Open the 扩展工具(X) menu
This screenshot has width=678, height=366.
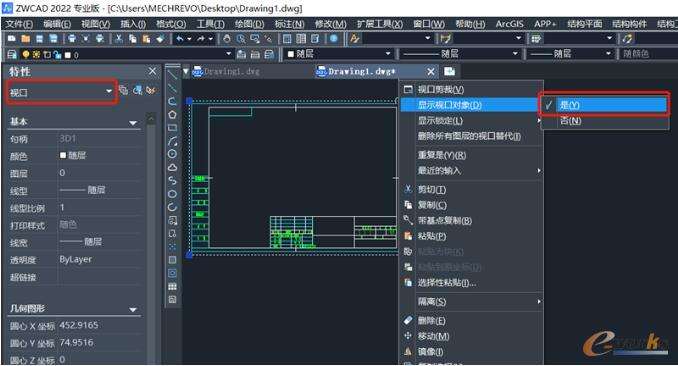tap(380, 24)
